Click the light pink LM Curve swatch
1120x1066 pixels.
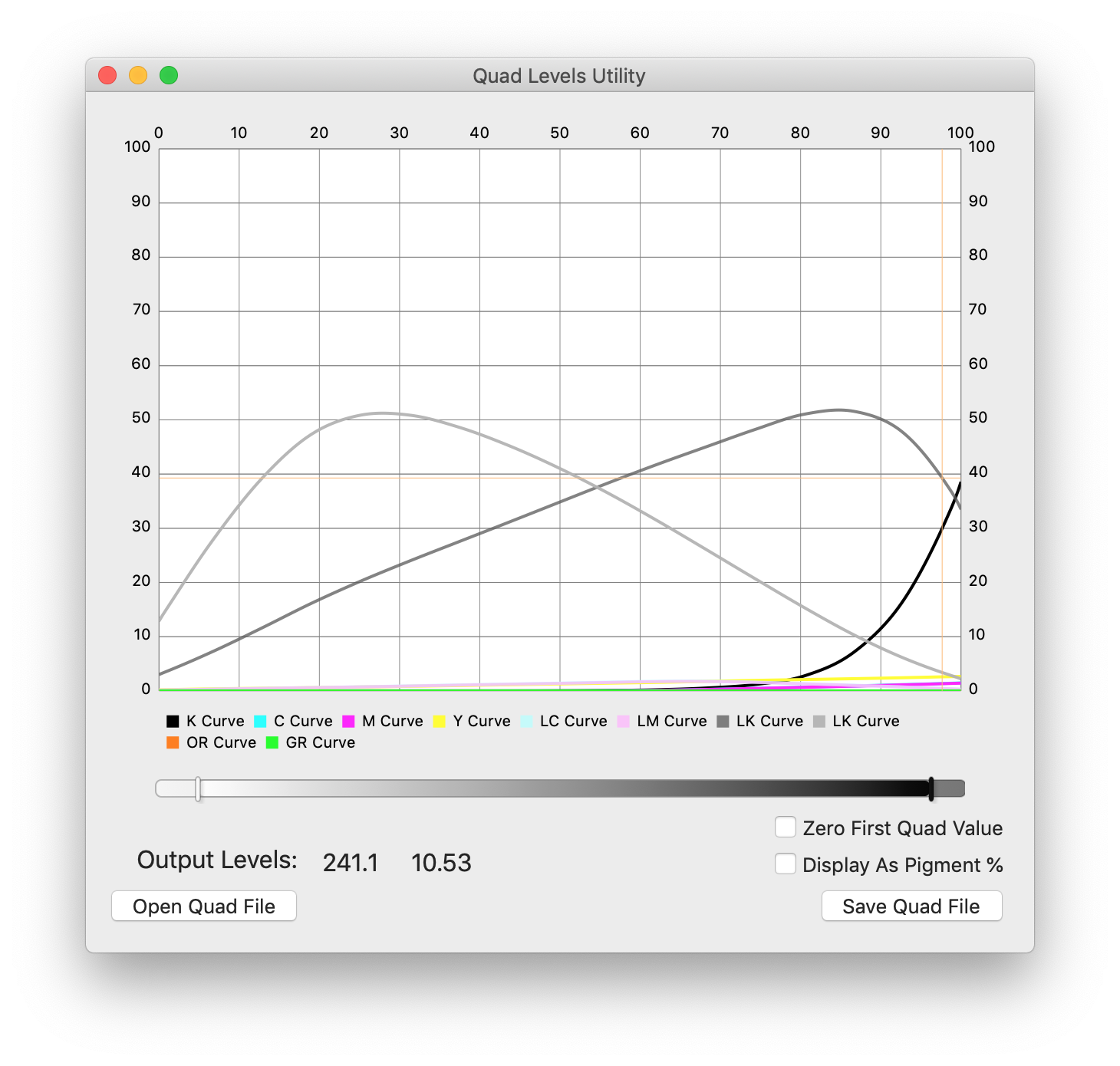(x=623, y=721)
